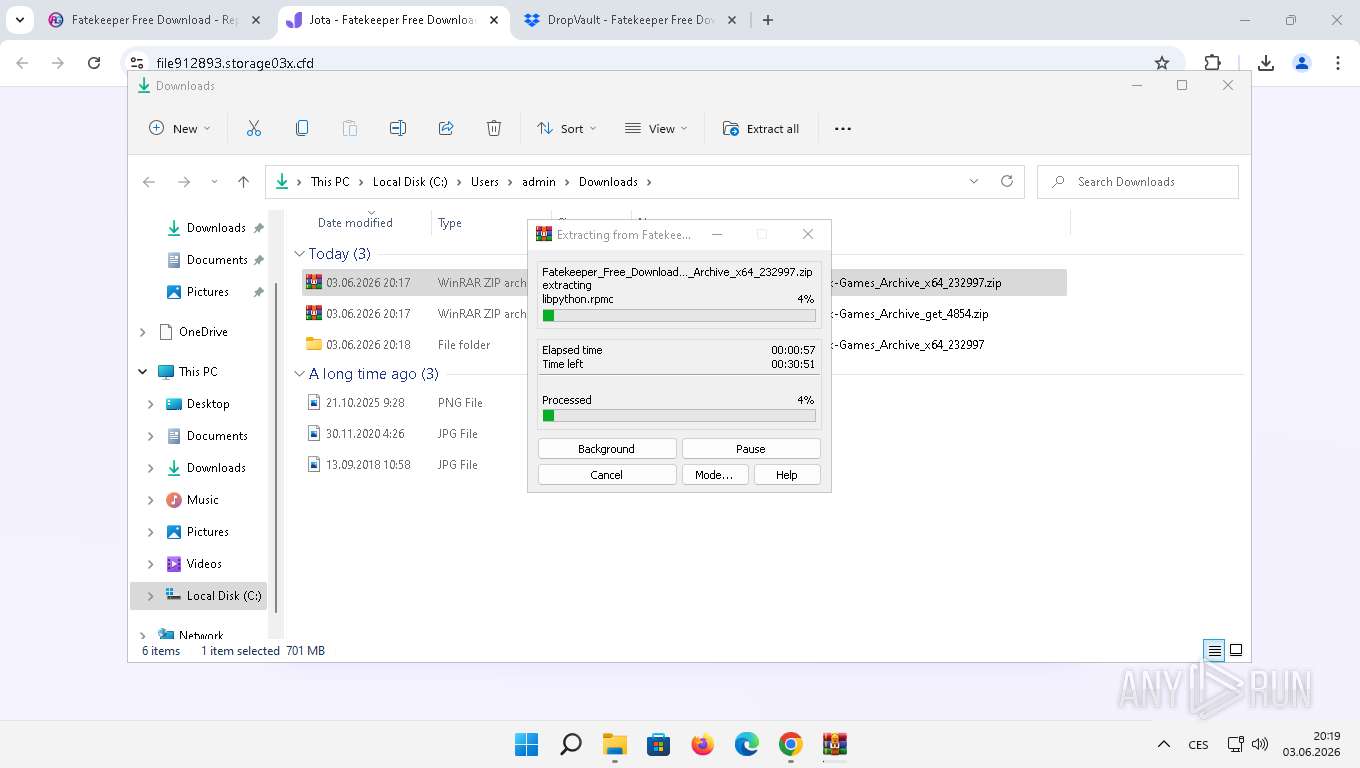The image size is (1360, 768).
Task: Click the Share icon in Explorer toolbar
Action: (446, 128)
